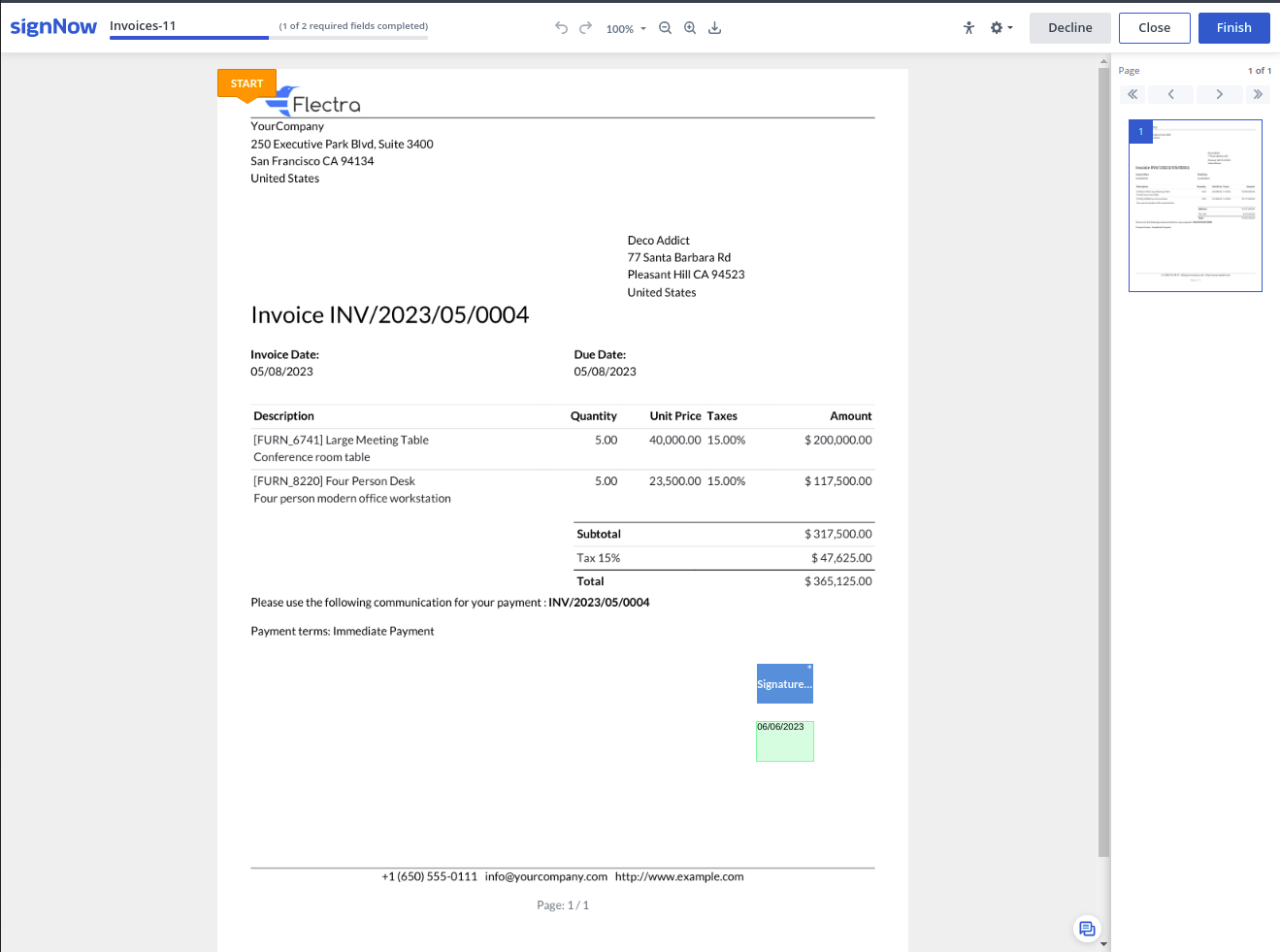Screen dimensions: 1280x952
Task: Open the accessibility options icon
Action: [x=968, y=28]
